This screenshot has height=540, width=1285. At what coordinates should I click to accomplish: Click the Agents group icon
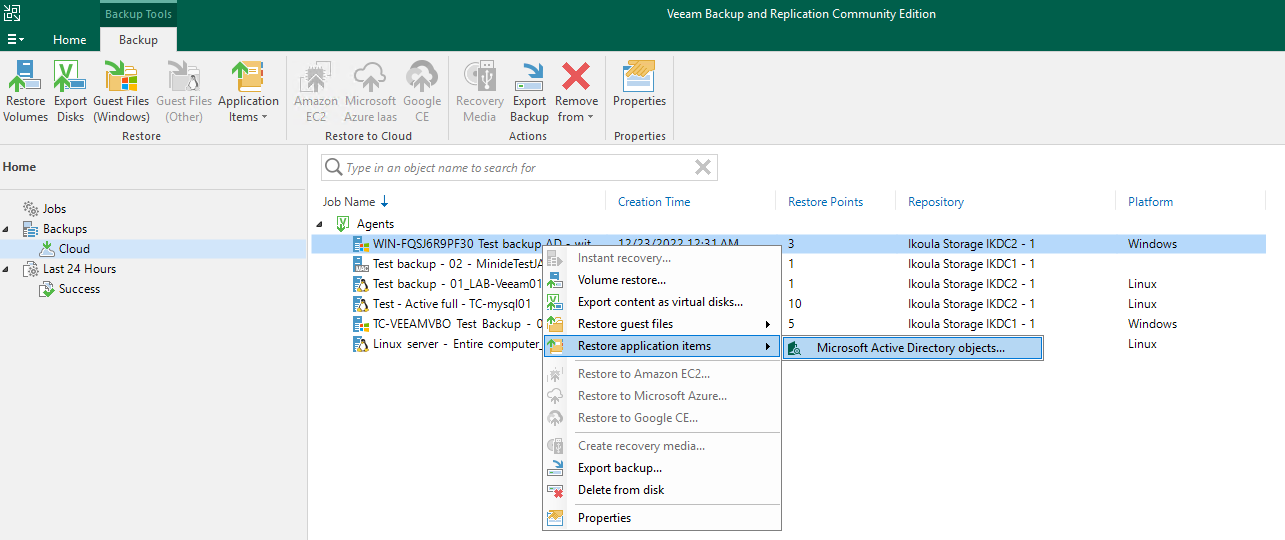click(x=343, y=224)
